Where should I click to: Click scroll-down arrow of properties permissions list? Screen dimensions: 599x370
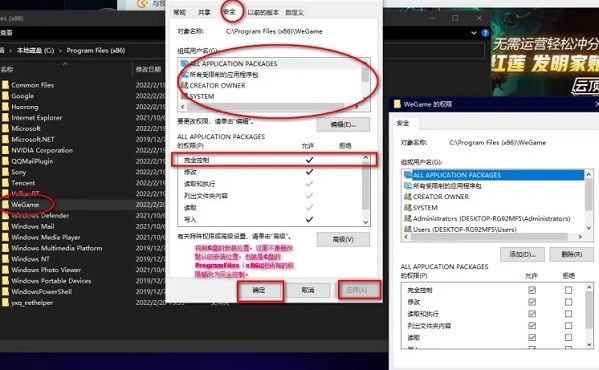pyautogui.click(x=366, y=222)
